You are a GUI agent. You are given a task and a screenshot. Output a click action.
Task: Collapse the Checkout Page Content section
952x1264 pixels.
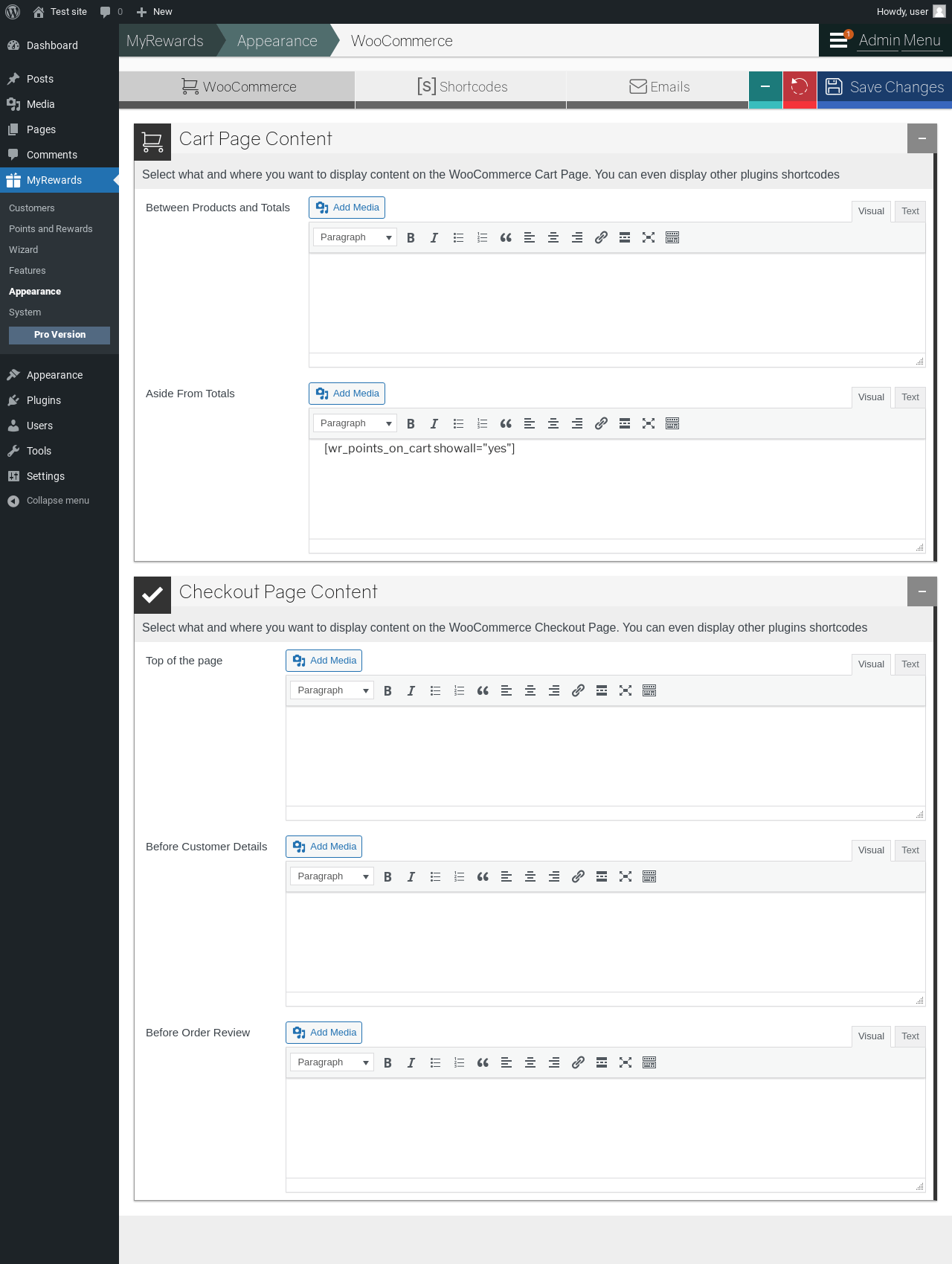point(922,591)
